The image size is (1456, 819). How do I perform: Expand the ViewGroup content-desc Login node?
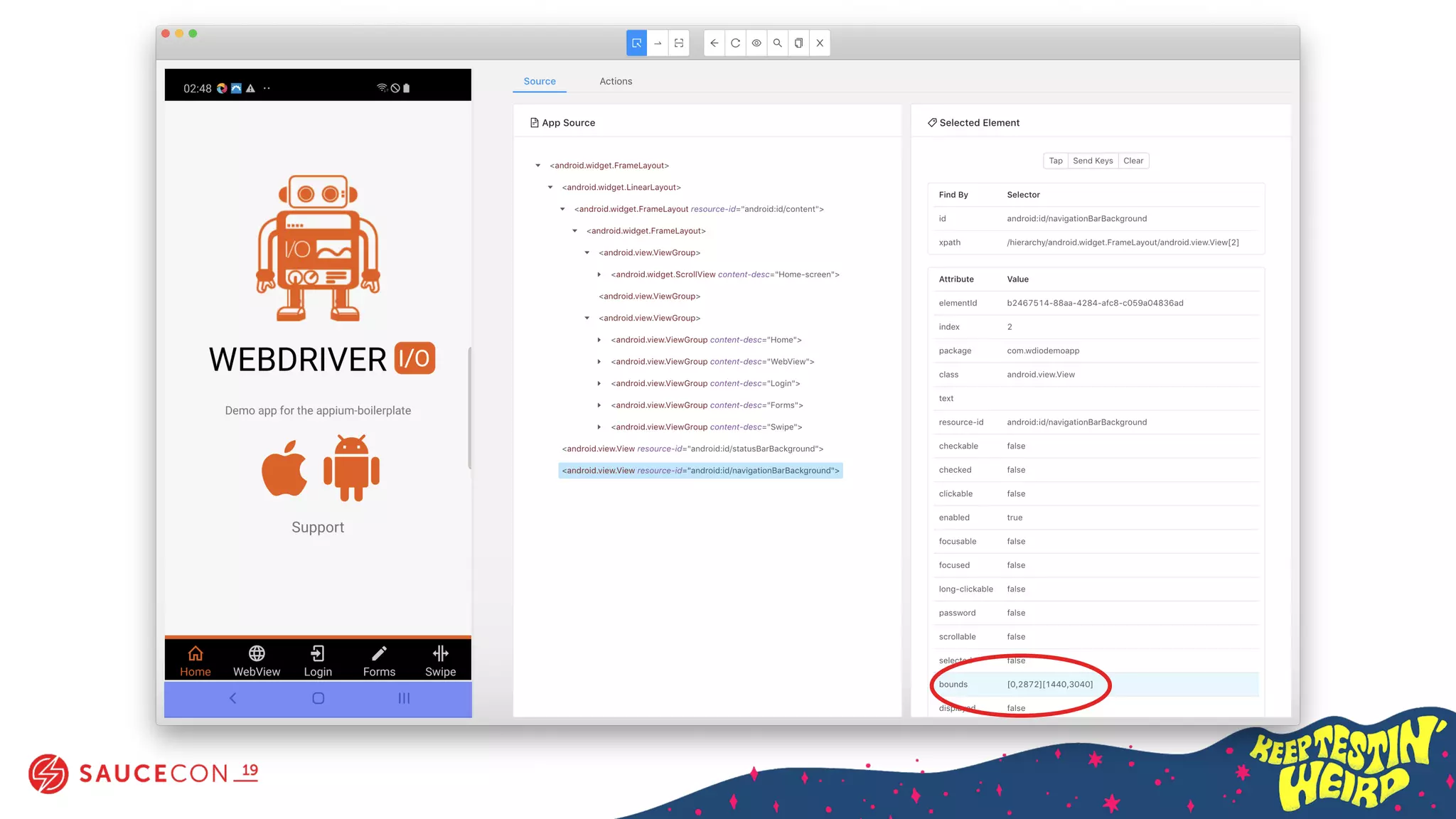pos(599,384)
